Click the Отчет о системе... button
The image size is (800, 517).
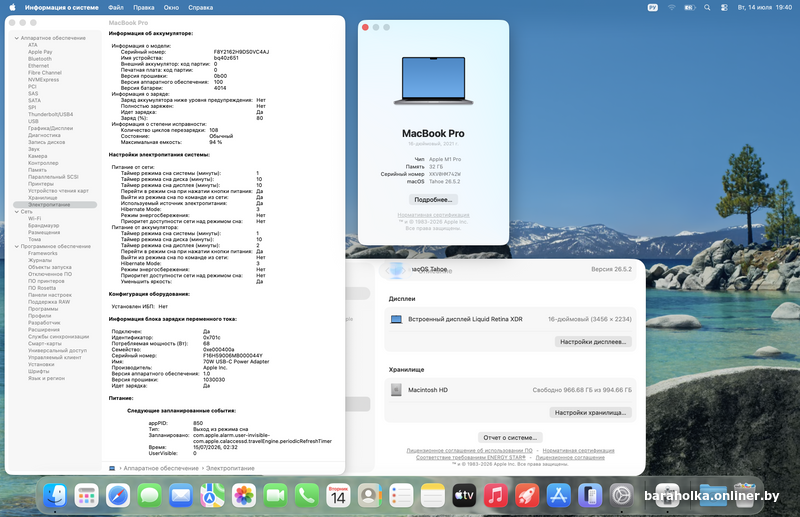point(510,437)
